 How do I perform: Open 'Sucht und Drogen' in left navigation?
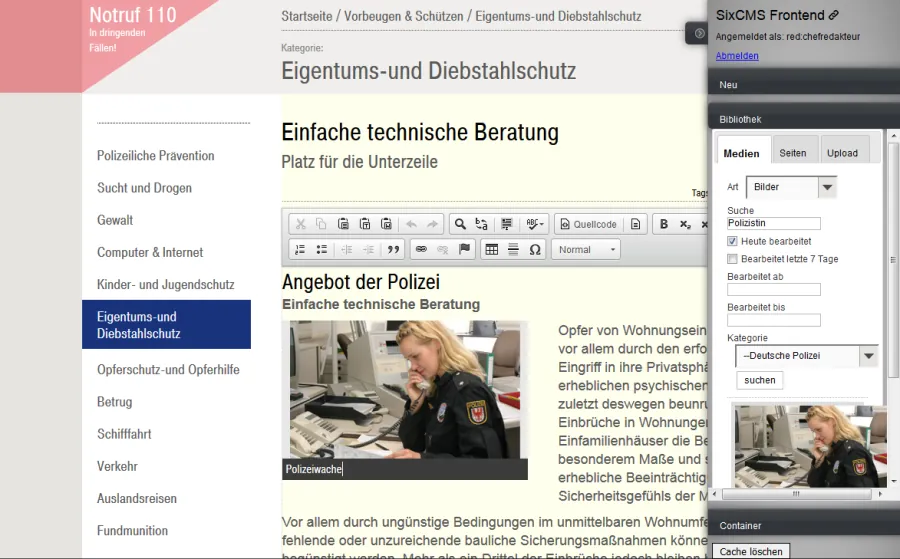pos(144,188)
